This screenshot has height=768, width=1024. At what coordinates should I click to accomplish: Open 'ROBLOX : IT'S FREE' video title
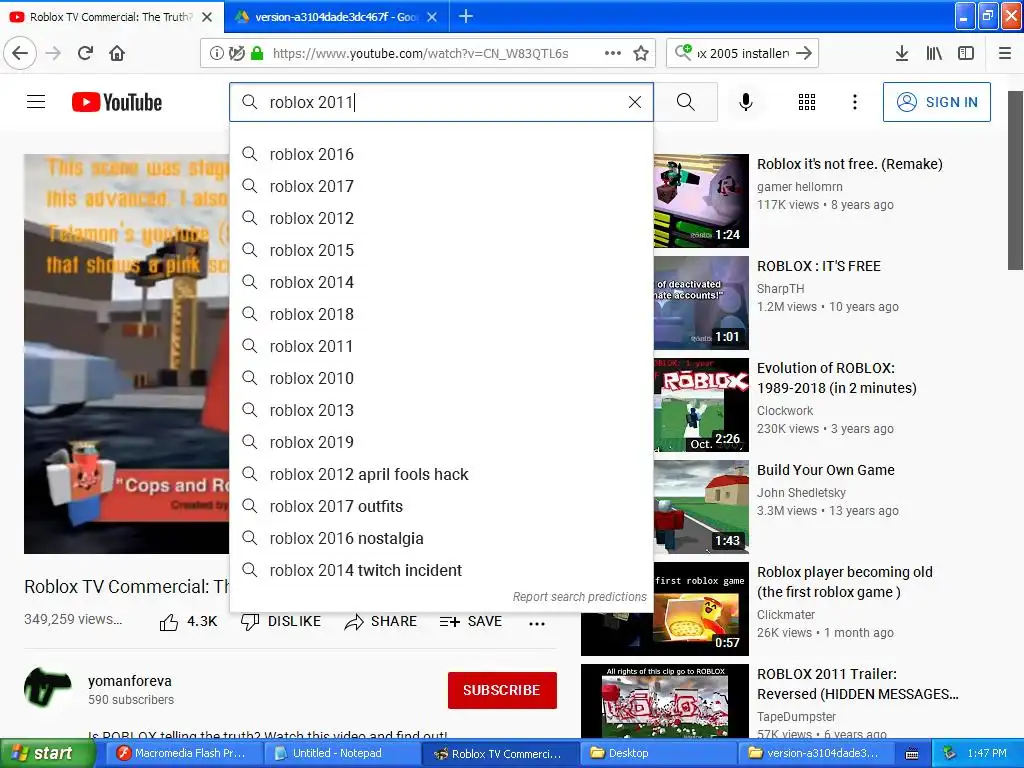tap(819, 266)
